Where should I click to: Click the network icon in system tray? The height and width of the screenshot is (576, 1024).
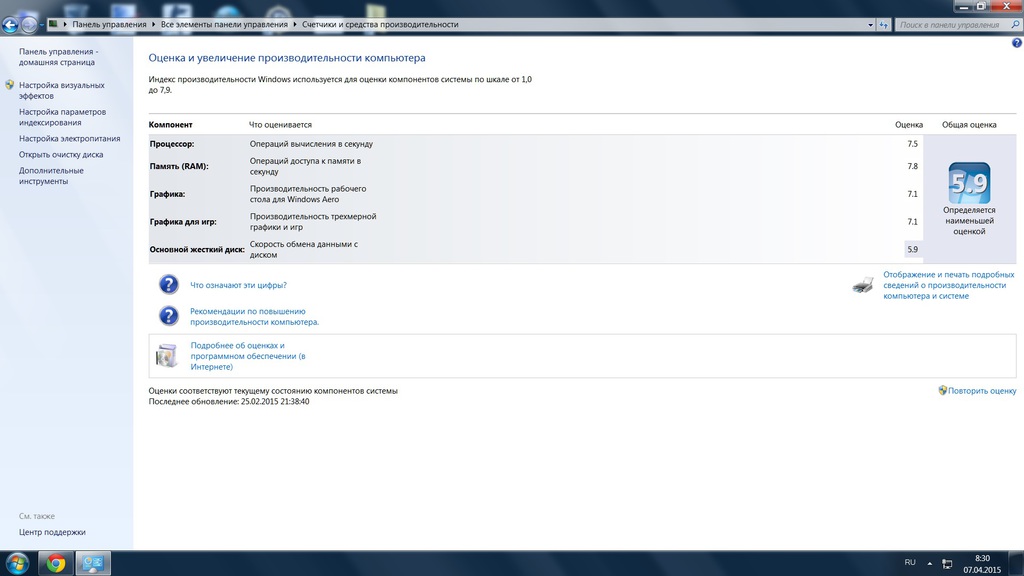coord(947,564)
